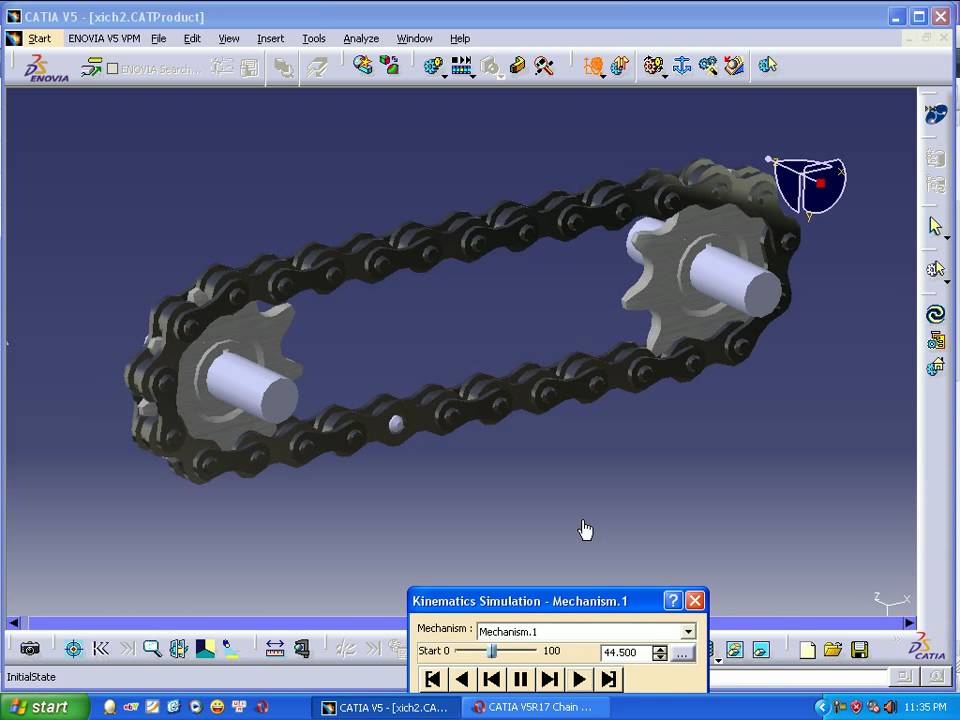Screen dimensions: 960x720
Task: Expand the dropdown arrow beside the blue gear icon
Action: [x=444, y=77]
